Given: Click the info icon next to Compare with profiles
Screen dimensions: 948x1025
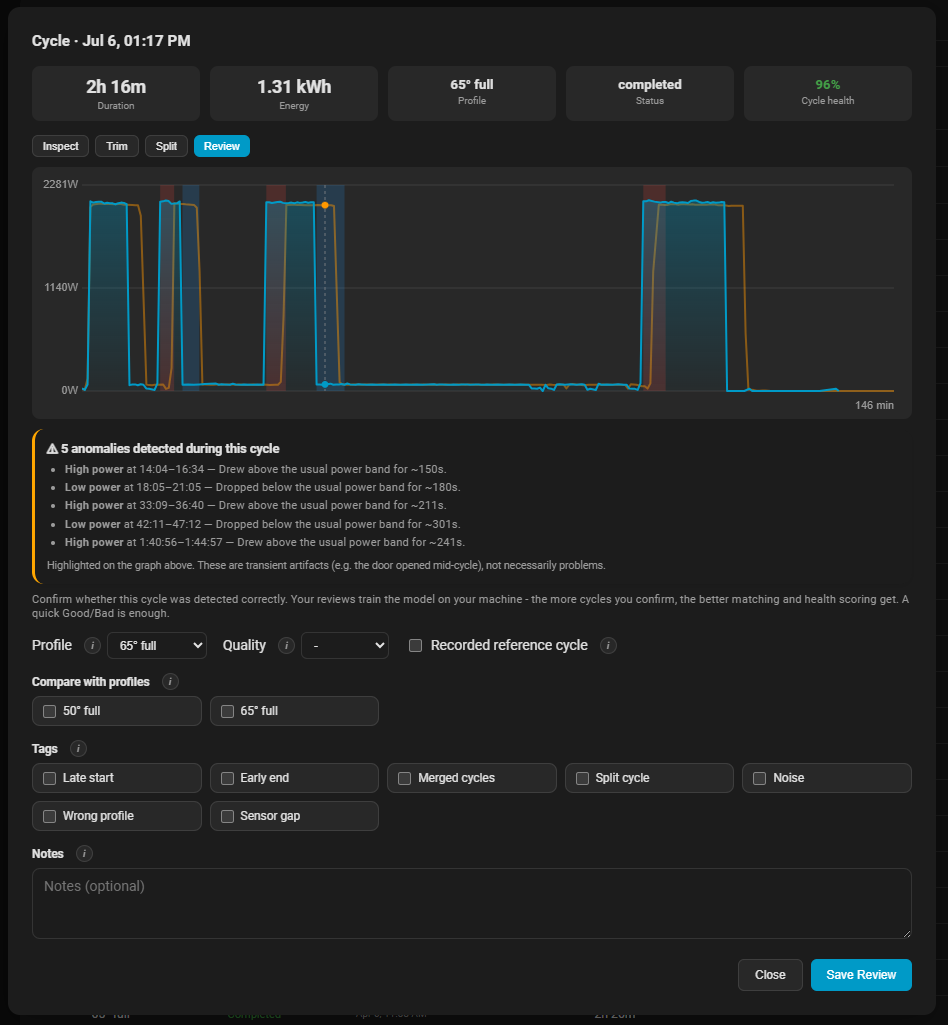Looking at the screenshot, I should (170, 682).
